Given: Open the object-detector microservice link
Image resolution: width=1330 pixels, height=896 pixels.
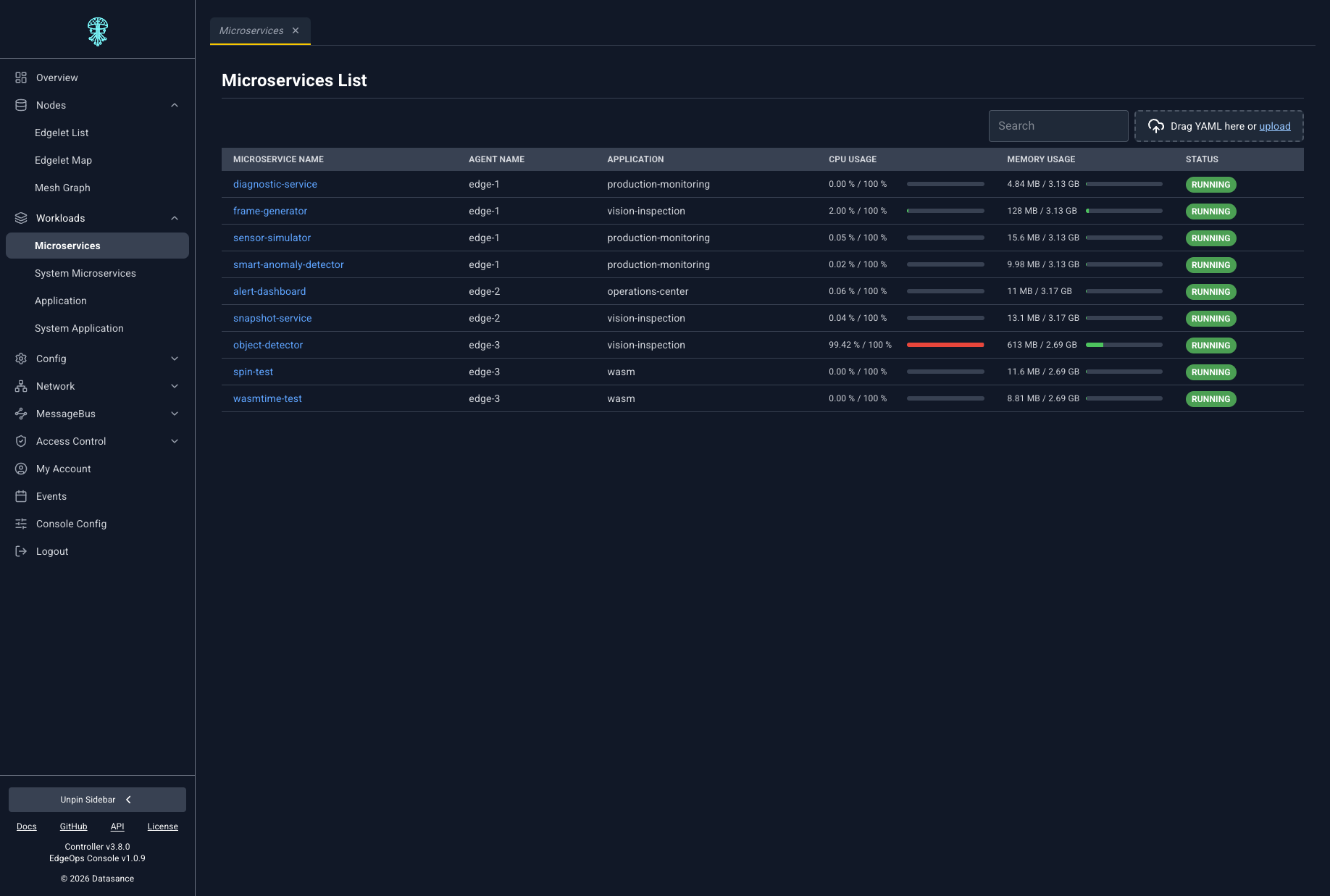Looking at the screenshot, I should click(x=268, y=345).
